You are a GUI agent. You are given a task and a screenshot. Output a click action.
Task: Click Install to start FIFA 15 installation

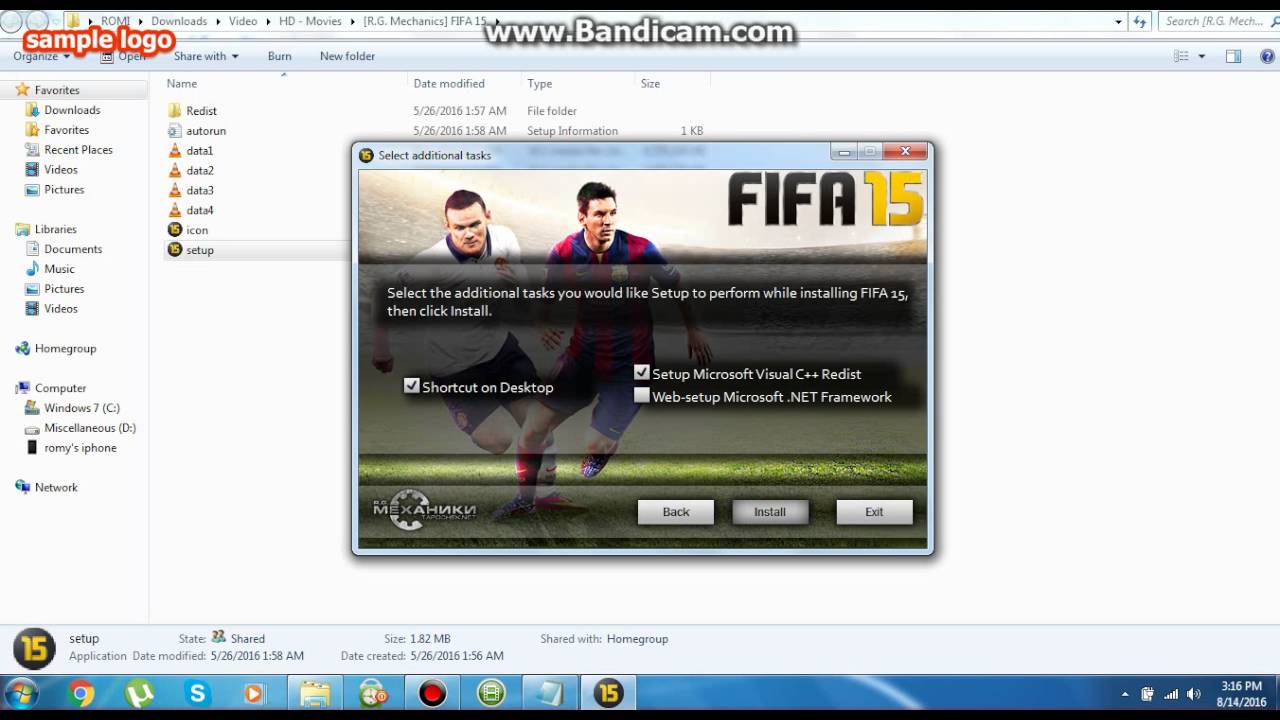click(x=770, y=512)
